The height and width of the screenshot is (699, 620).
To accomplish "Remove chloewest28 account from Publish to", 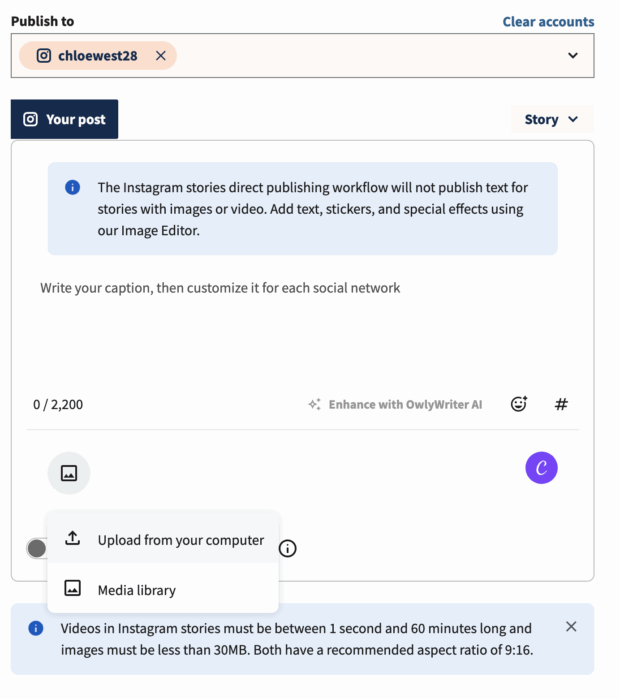I will [x=161, y=56].
